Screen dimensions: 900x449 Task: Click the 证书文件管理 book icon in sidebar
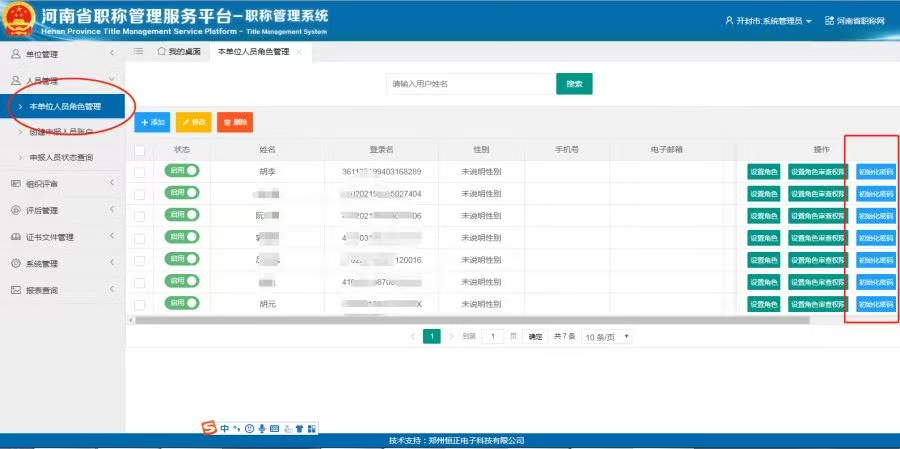[16, 237]
